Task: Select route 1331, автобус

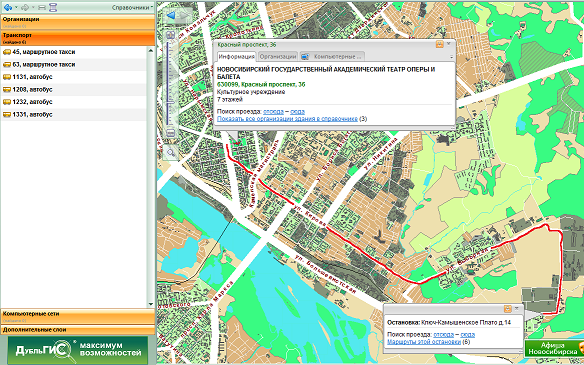Action: pyautogui.click(x=74, y=114)
